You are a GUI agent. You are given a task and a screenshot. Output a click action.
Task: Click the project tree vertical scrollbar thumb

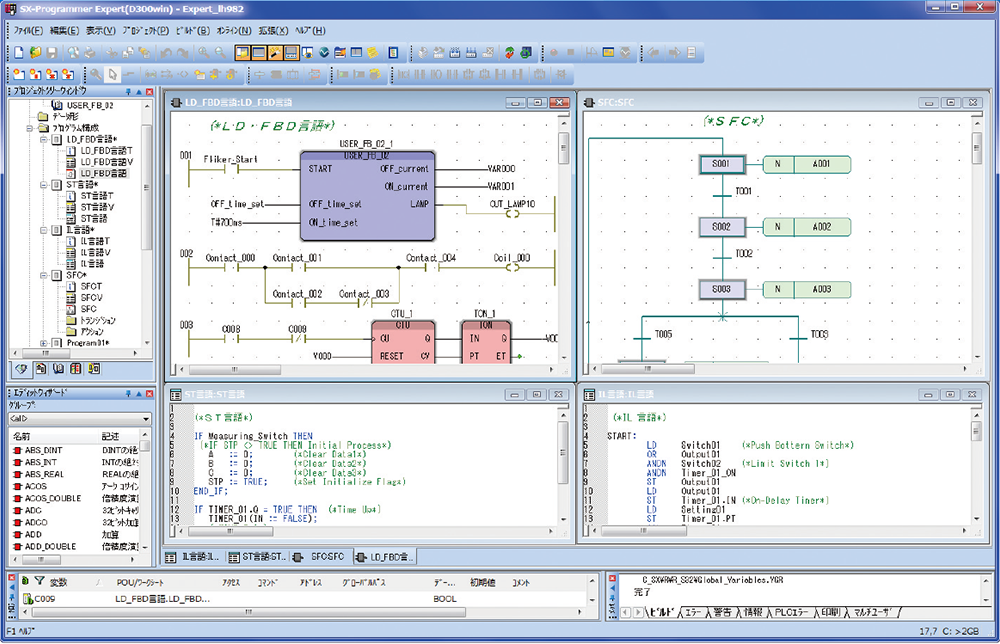[x=146, y=186]
